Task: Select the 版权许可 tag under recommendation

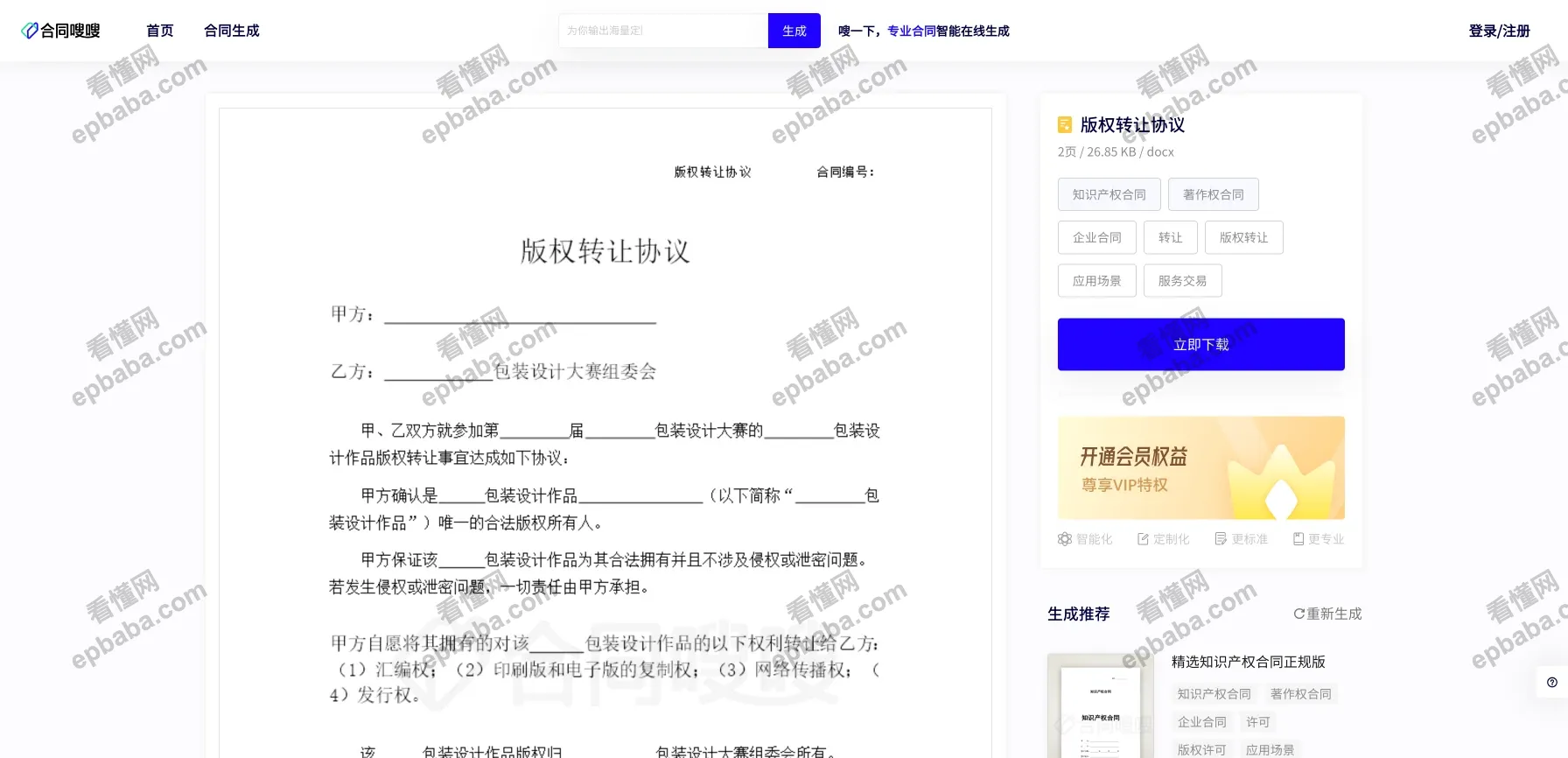Action: pyautogui.click(x=1202, y=750)
